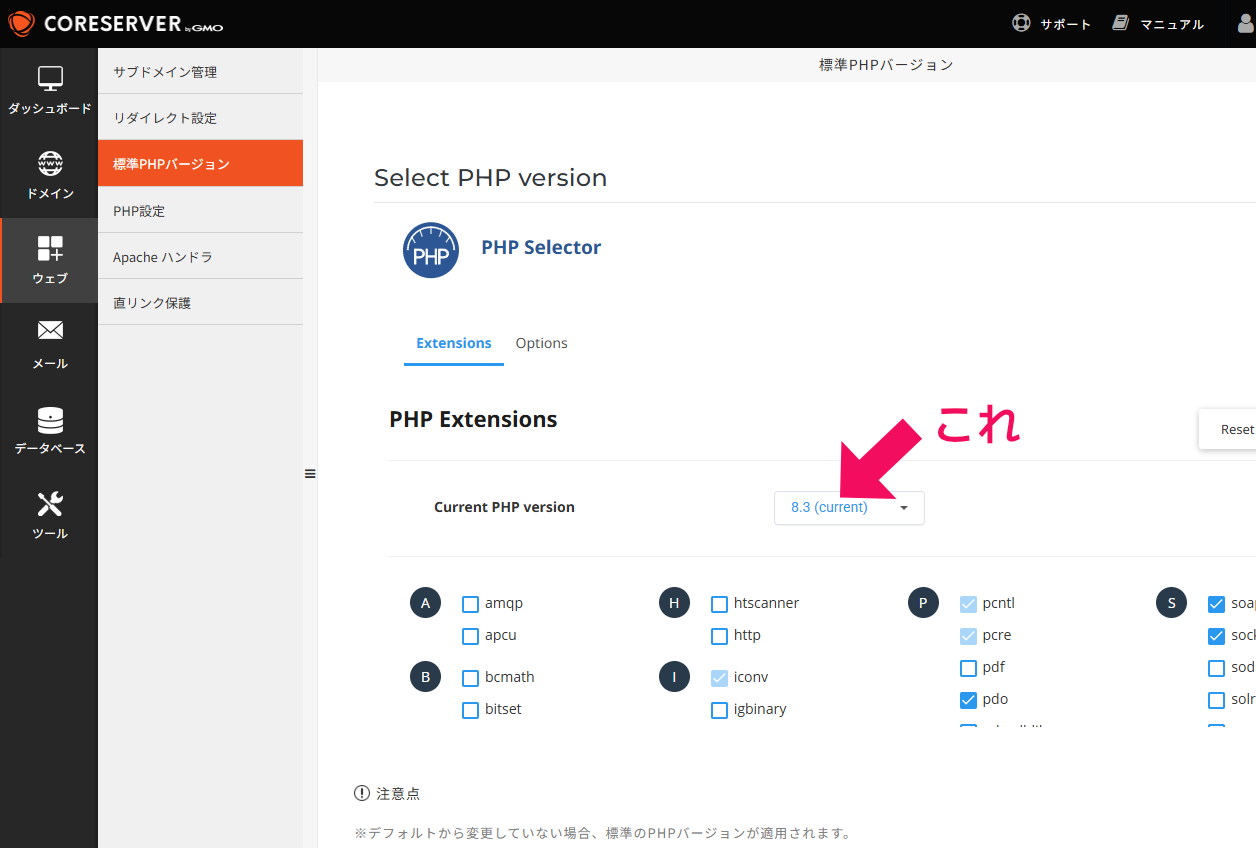Image resolution: width=1256 pixels, height=848 pixels.
Task: Click the PHP Extensions heading
Action: [x=473, y=420]
